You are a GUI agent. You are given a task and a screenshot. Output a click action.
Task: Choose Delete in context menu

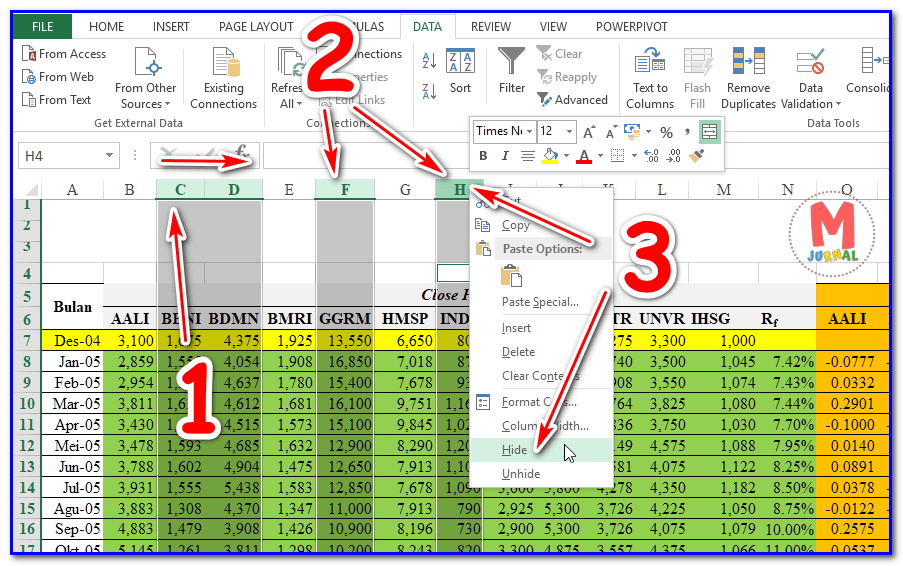[541, 352]
